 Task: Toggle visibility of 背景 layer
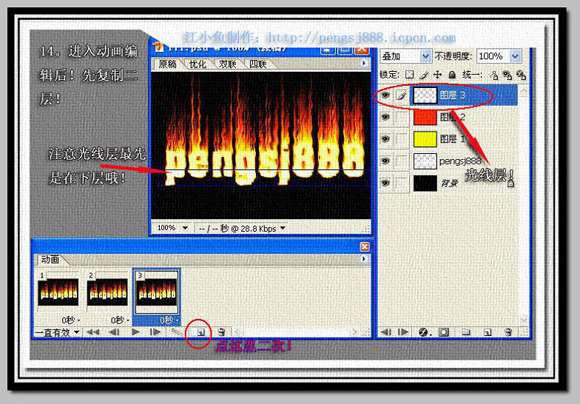[x=385, y=183]
